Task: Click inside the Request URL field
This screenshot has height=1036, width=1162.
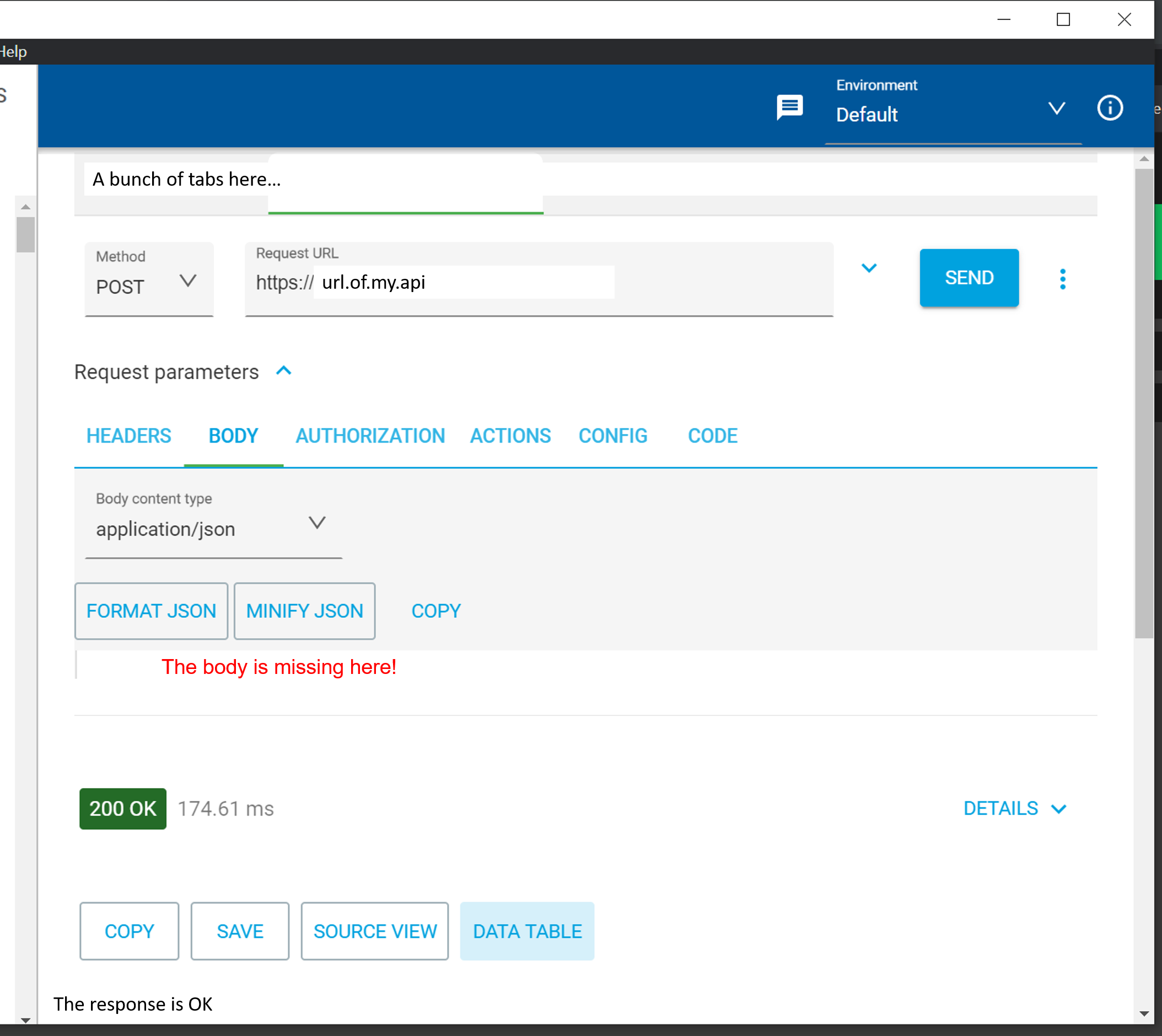Action: coord(464,282)
